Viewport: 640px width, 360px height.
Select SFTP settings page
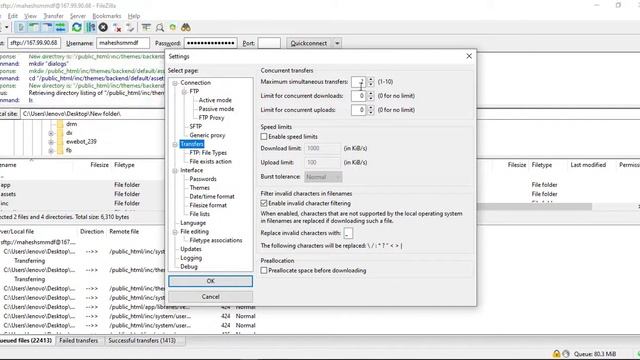[196, 127]
